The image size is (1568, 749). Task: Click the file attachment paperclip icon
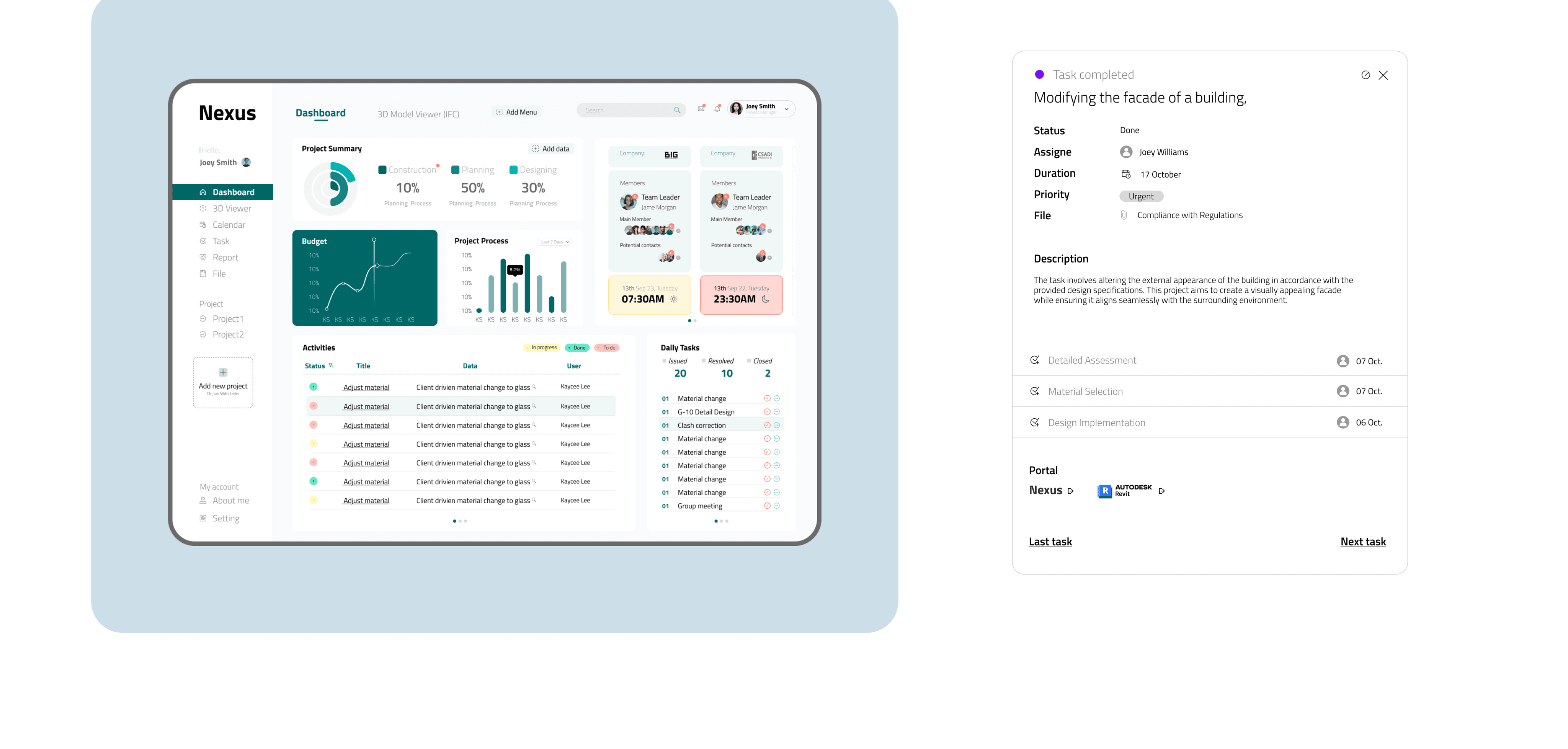(x=1124, y=215)
